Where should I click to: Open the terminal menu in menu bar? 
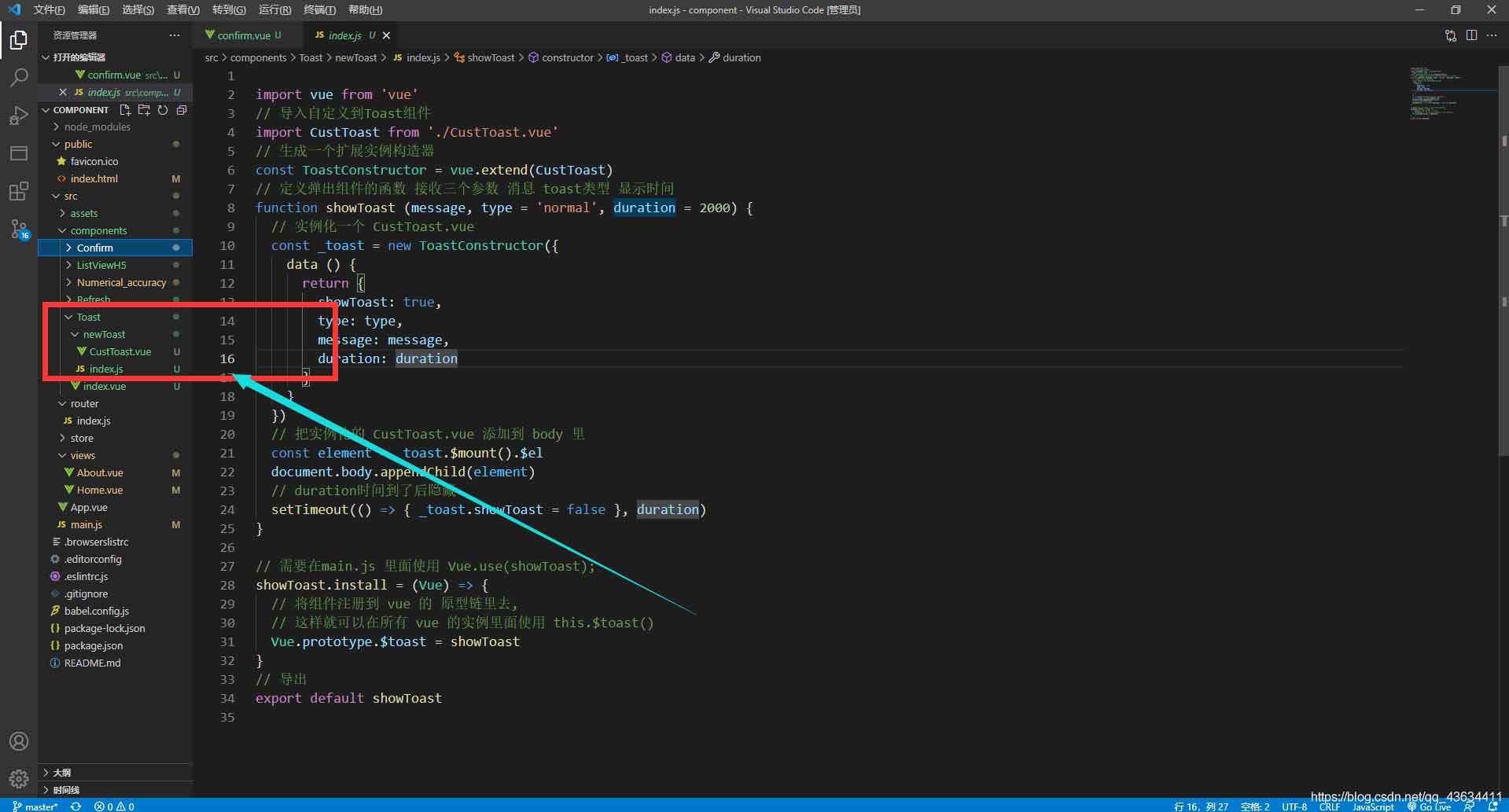[319, 9]
